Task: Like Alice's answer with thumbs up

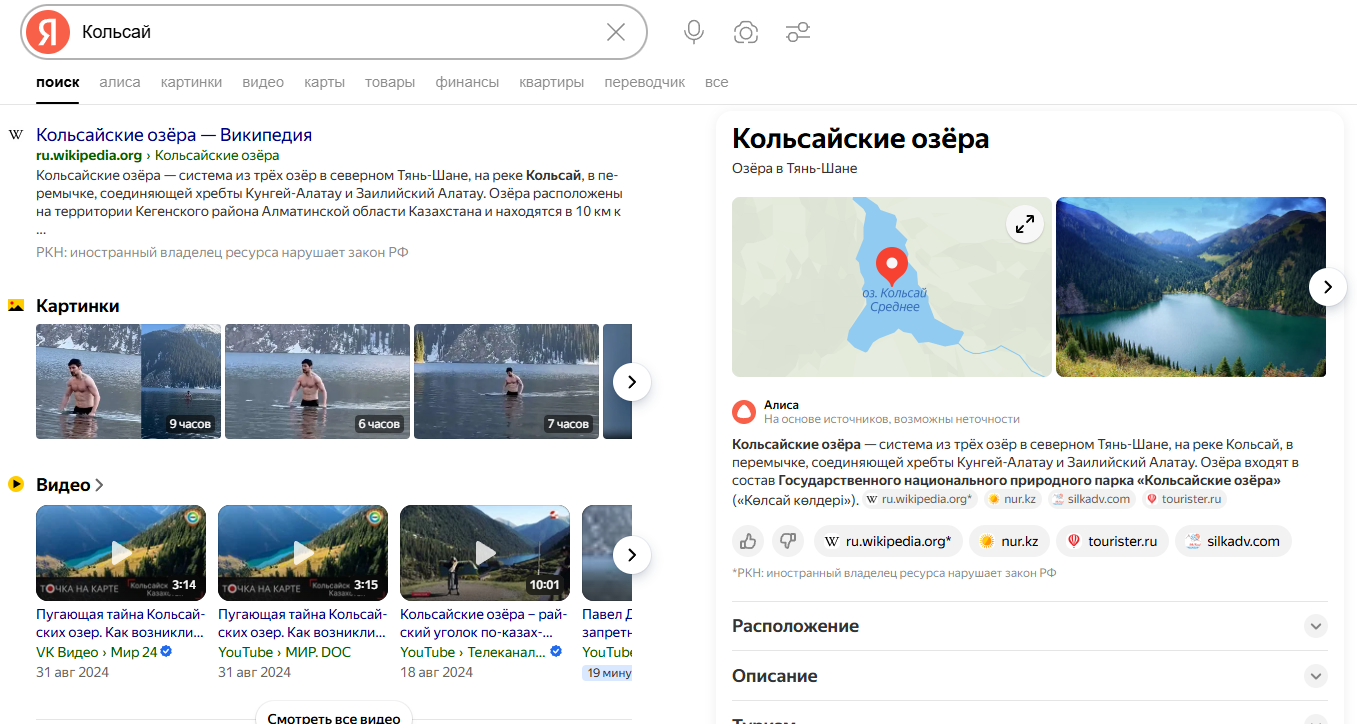Action: [x=748, y=541]
